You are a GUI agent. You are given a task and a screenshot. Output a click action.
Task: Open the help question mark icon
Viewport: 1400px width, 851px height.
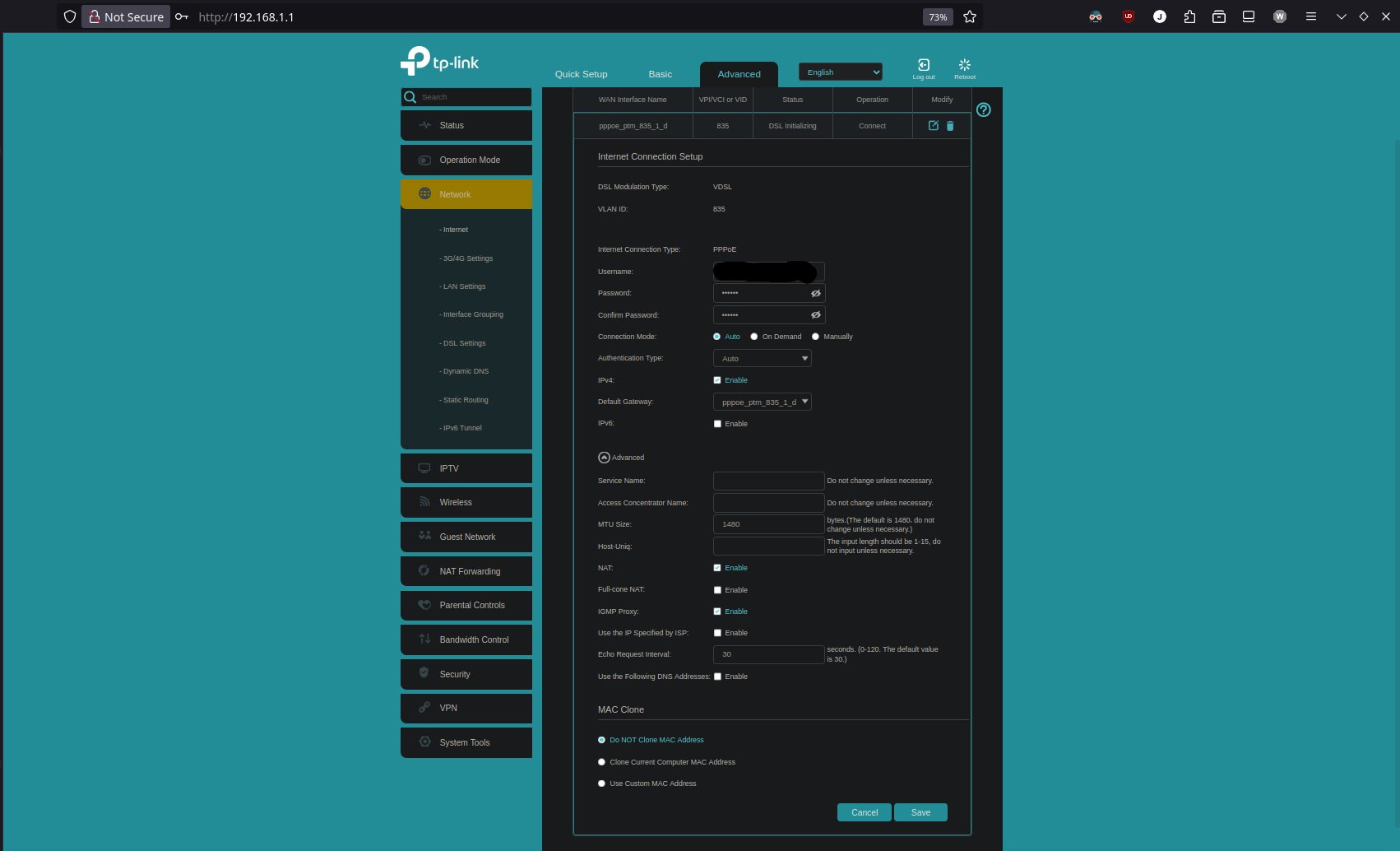pyautogui.click(x=983, y=110)
